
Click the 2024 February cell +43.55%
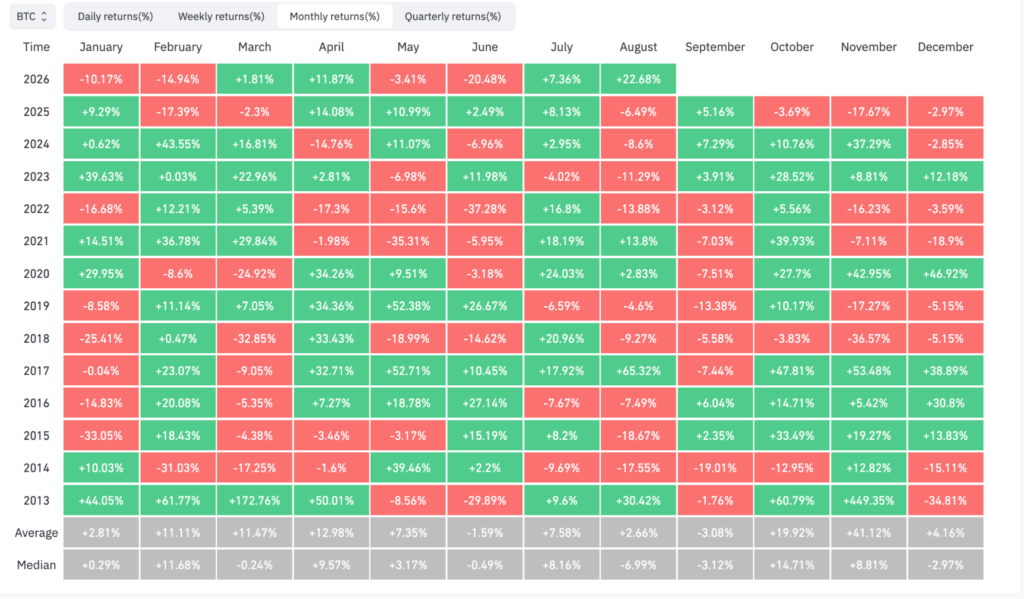178,144
